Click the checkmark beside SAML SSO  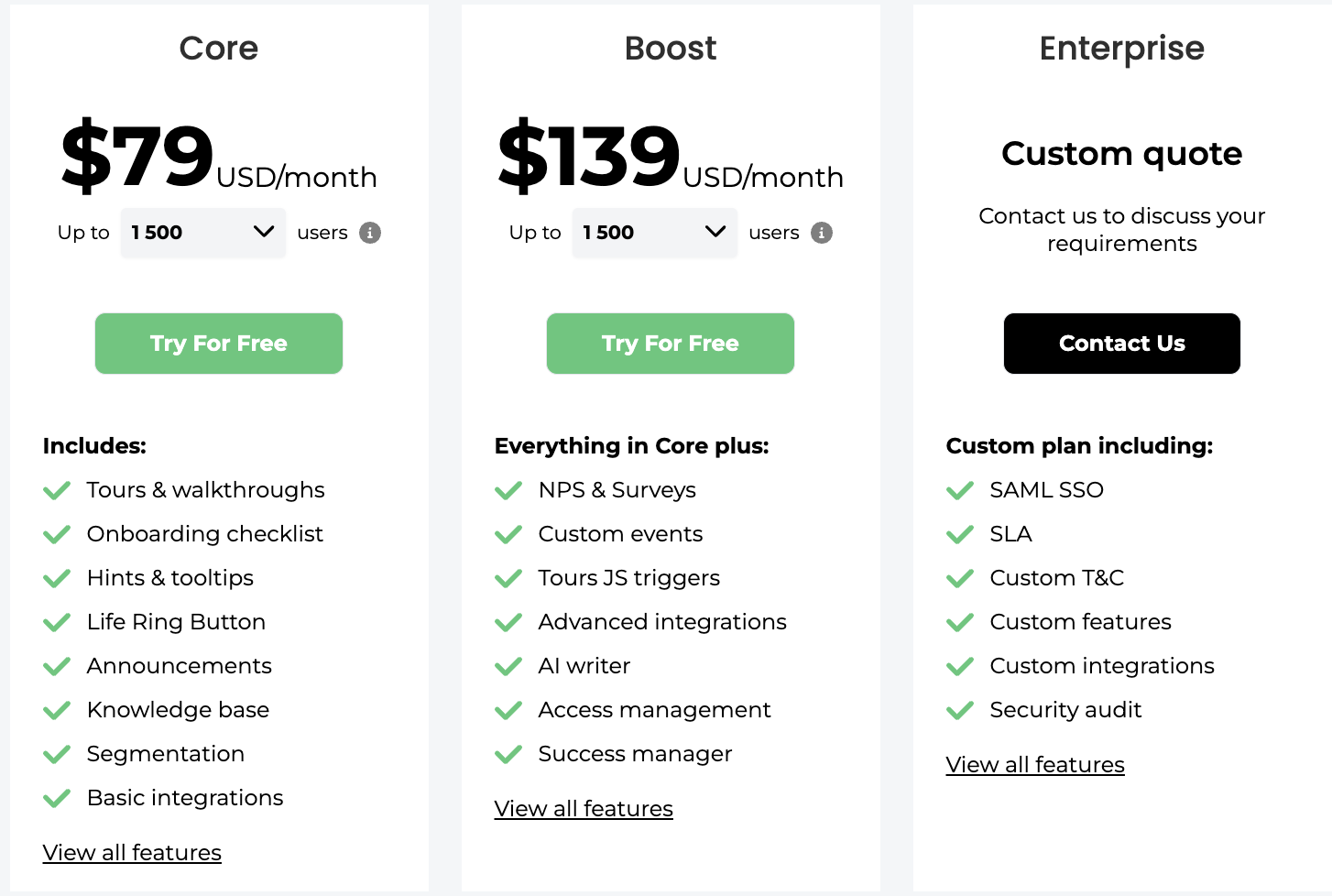960,491
